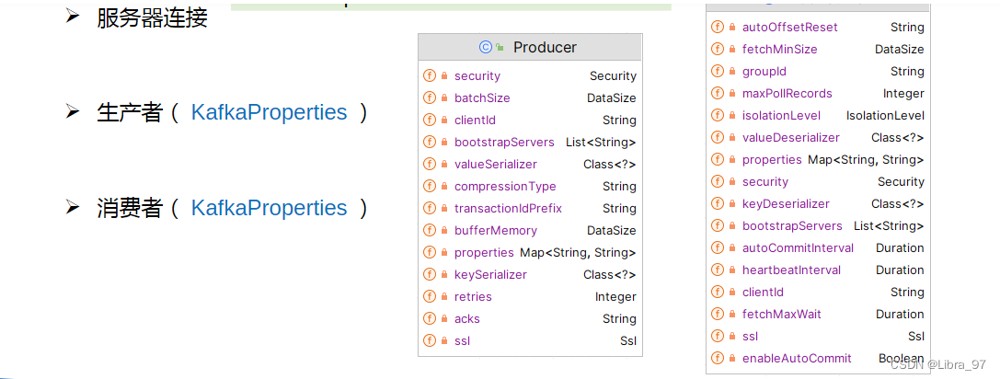Click the Producer class title header
1000x379 pixels.
point(530,47)
